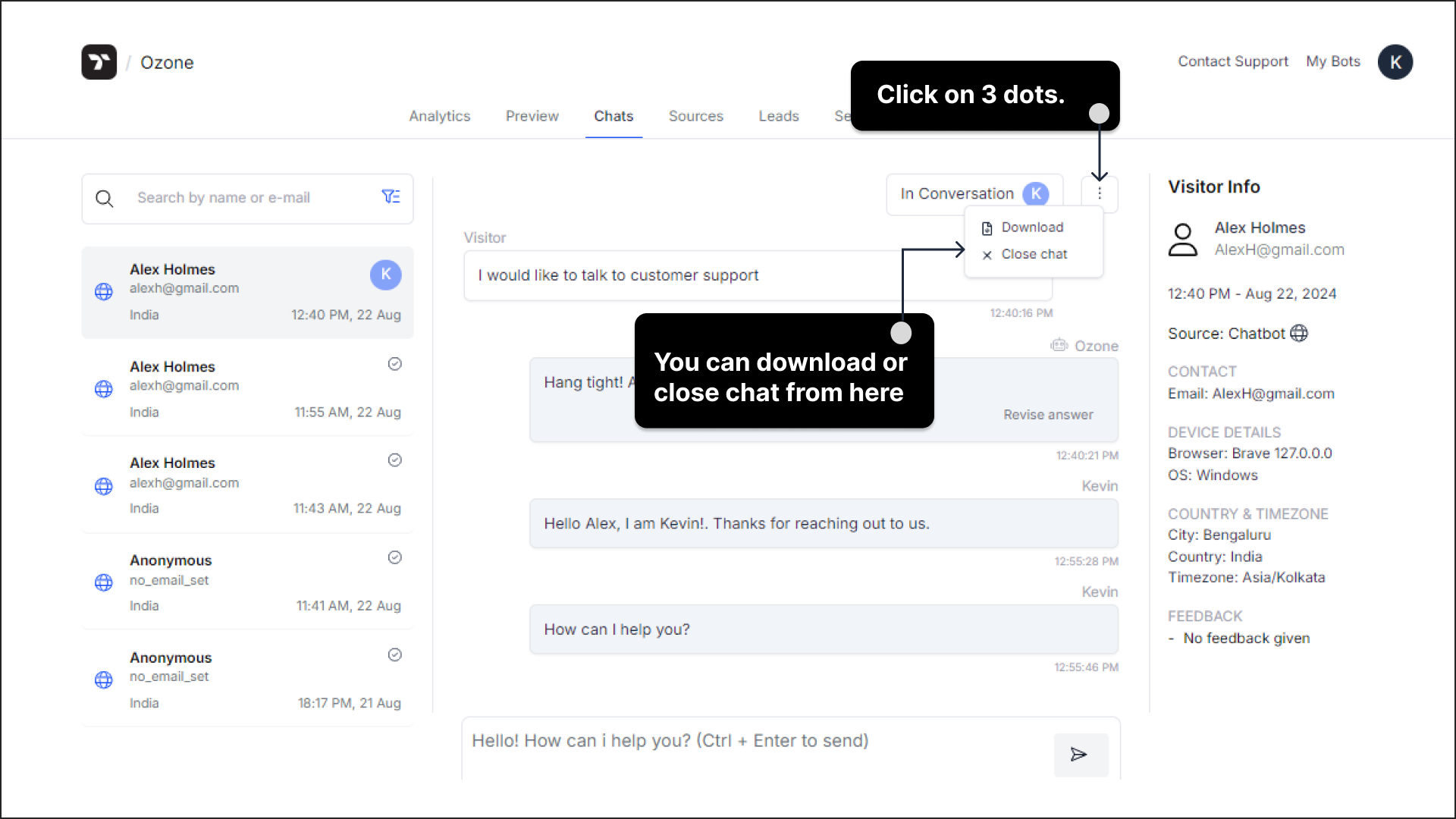This screenshot has height=819, width=1456.
Task: Click the search magnifier icon
Action: point(105,199)
